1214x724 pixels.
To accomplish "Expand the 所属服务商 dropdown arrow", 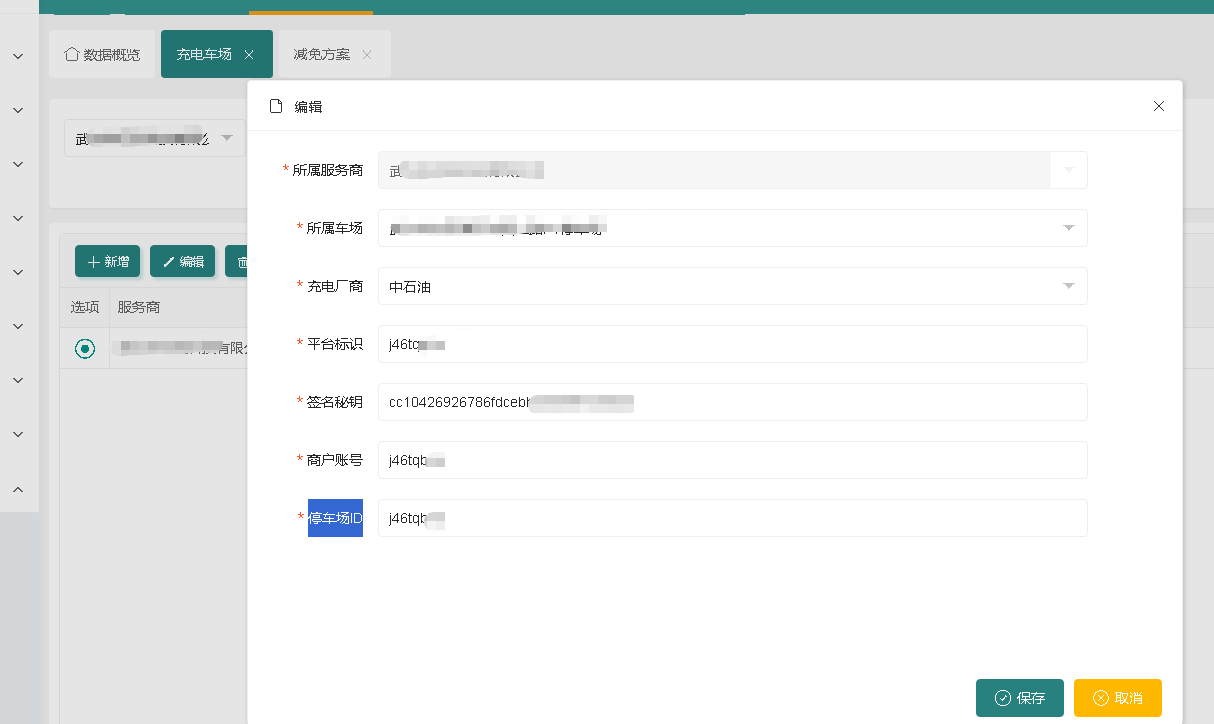I will tap(1068, 170).
